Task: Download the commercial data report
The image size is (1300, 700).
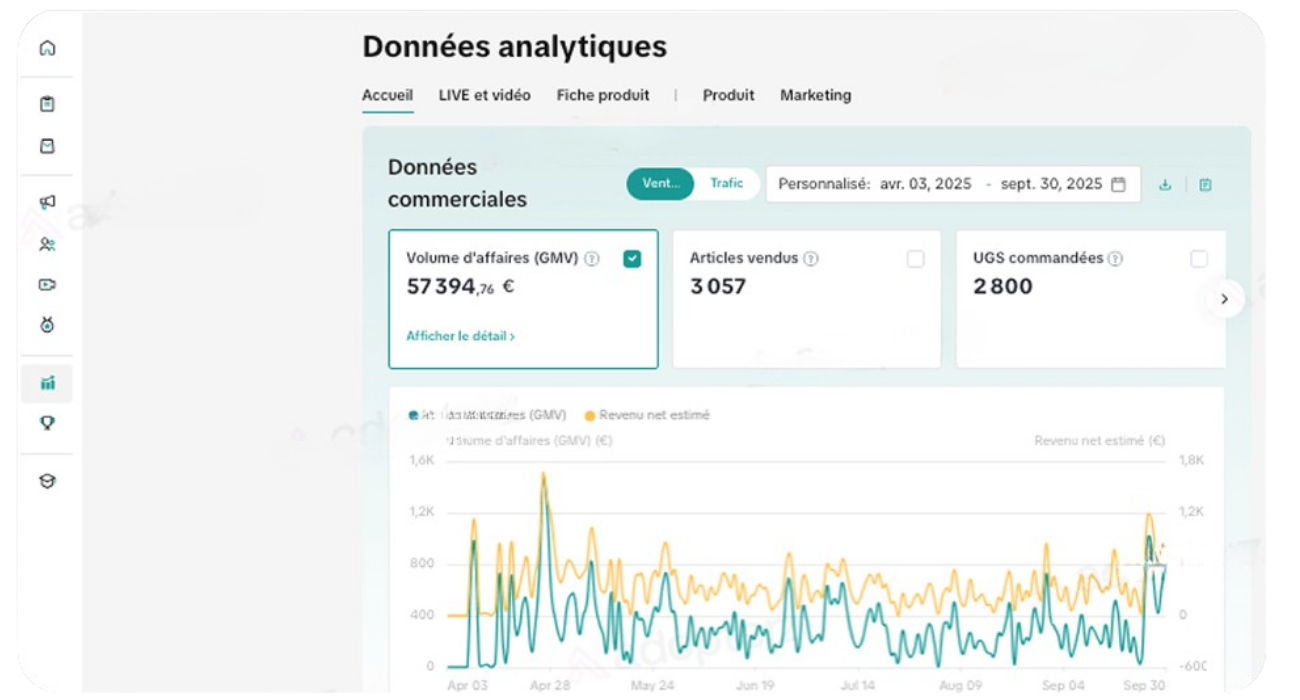Action: (1165, 185)
